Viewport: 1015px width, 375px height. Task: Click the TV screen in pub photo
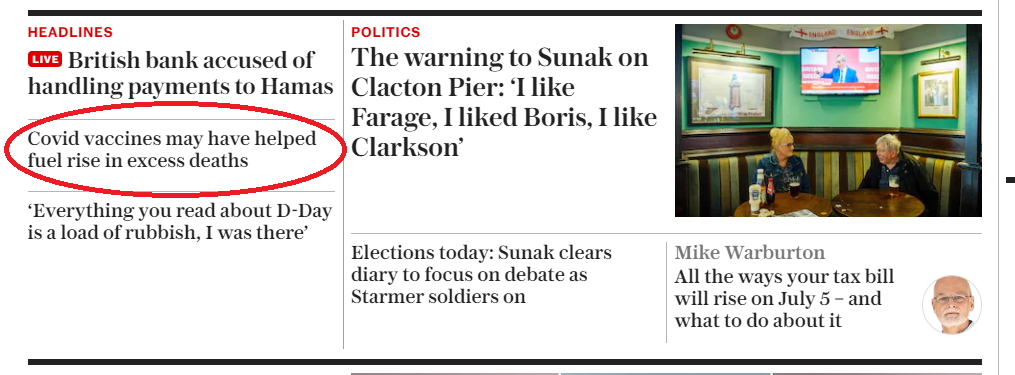point(840,70)
